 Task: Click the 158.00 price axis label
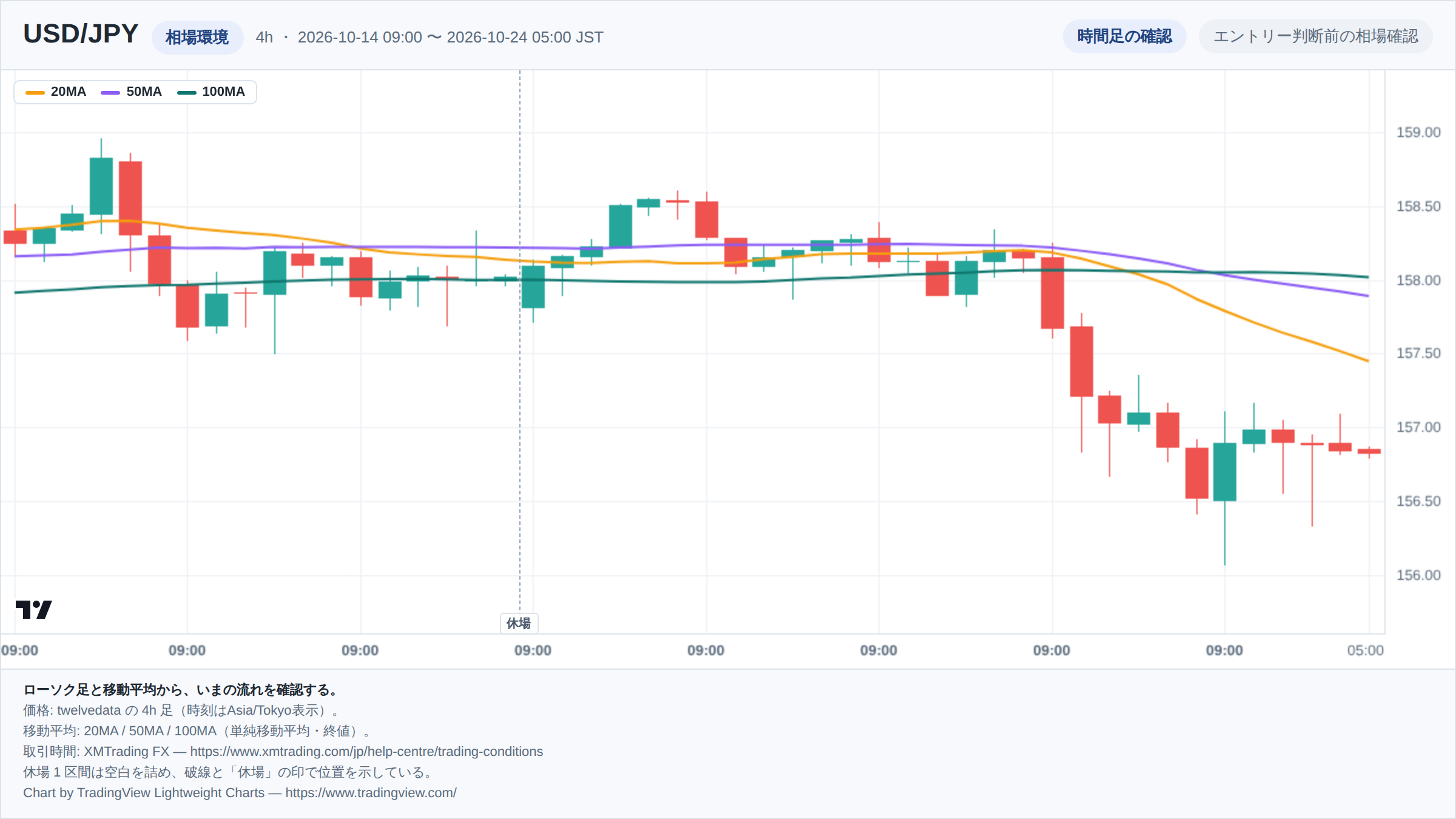[1418, 280]
